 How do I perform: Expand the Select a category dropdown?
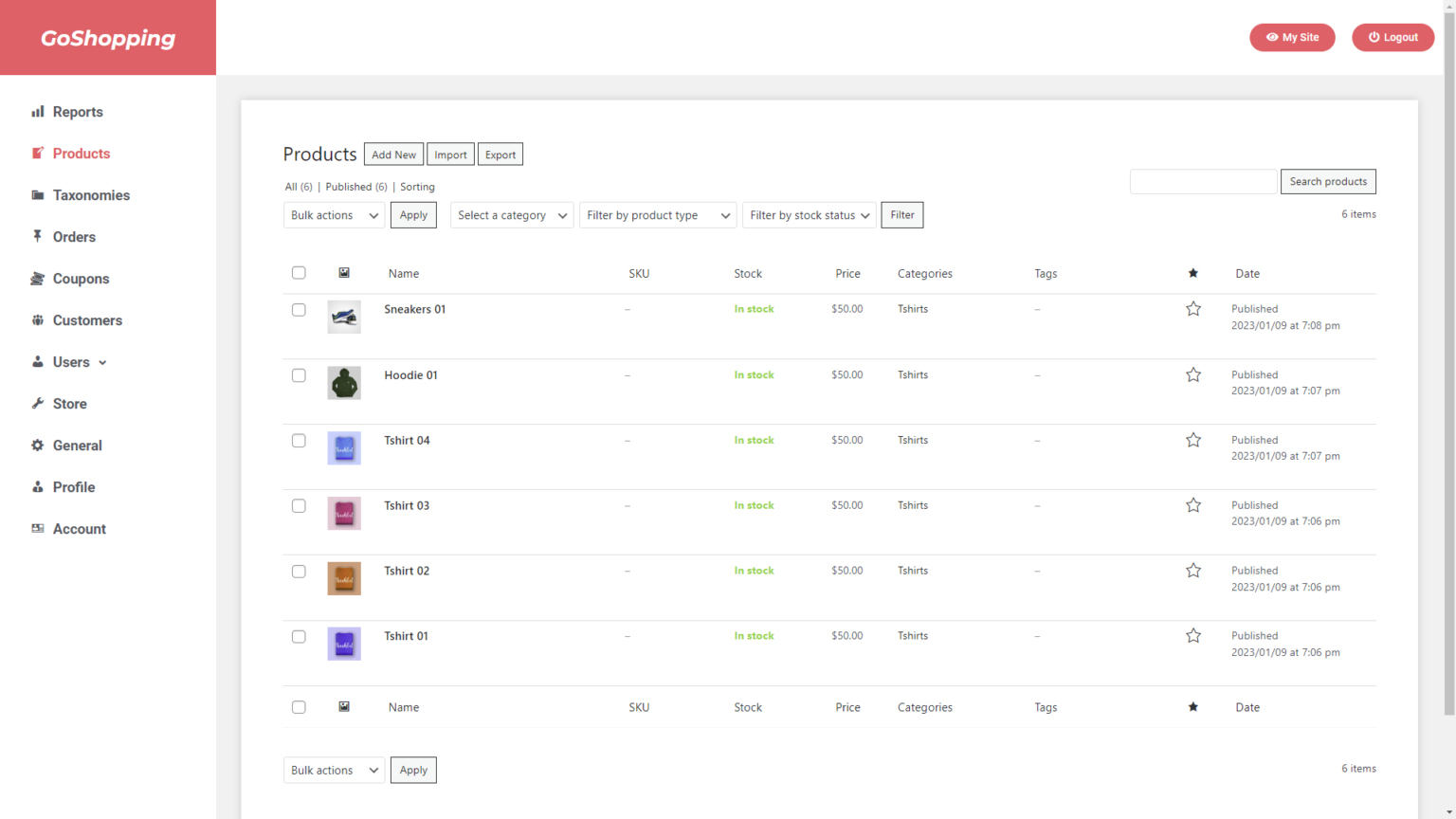(512, 215)
